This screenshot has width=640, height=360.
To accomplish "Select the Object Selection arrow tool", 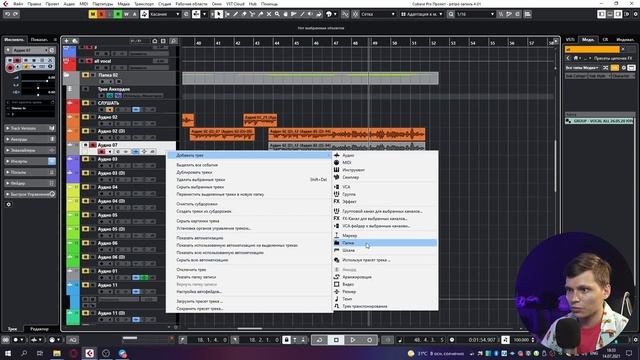I will click(219, 14).
